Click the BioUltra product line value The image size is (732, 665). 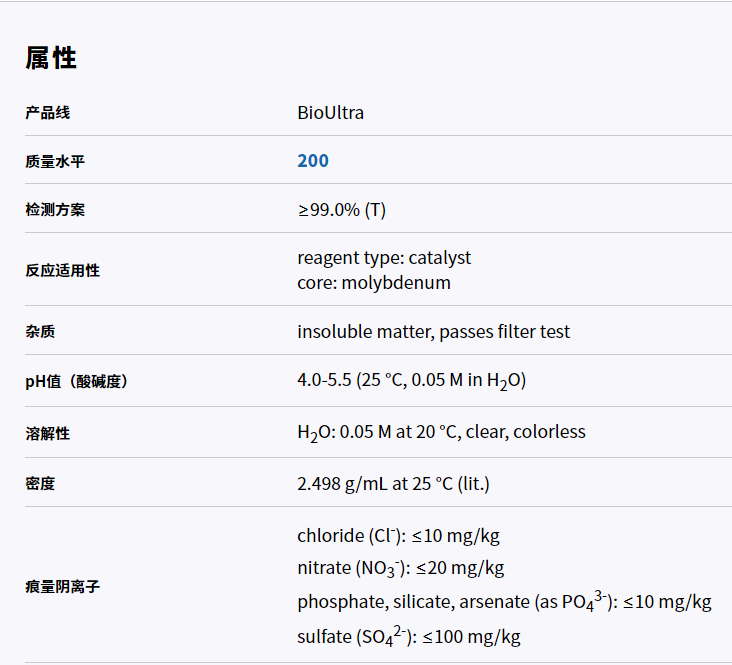(x=330, y=113)
